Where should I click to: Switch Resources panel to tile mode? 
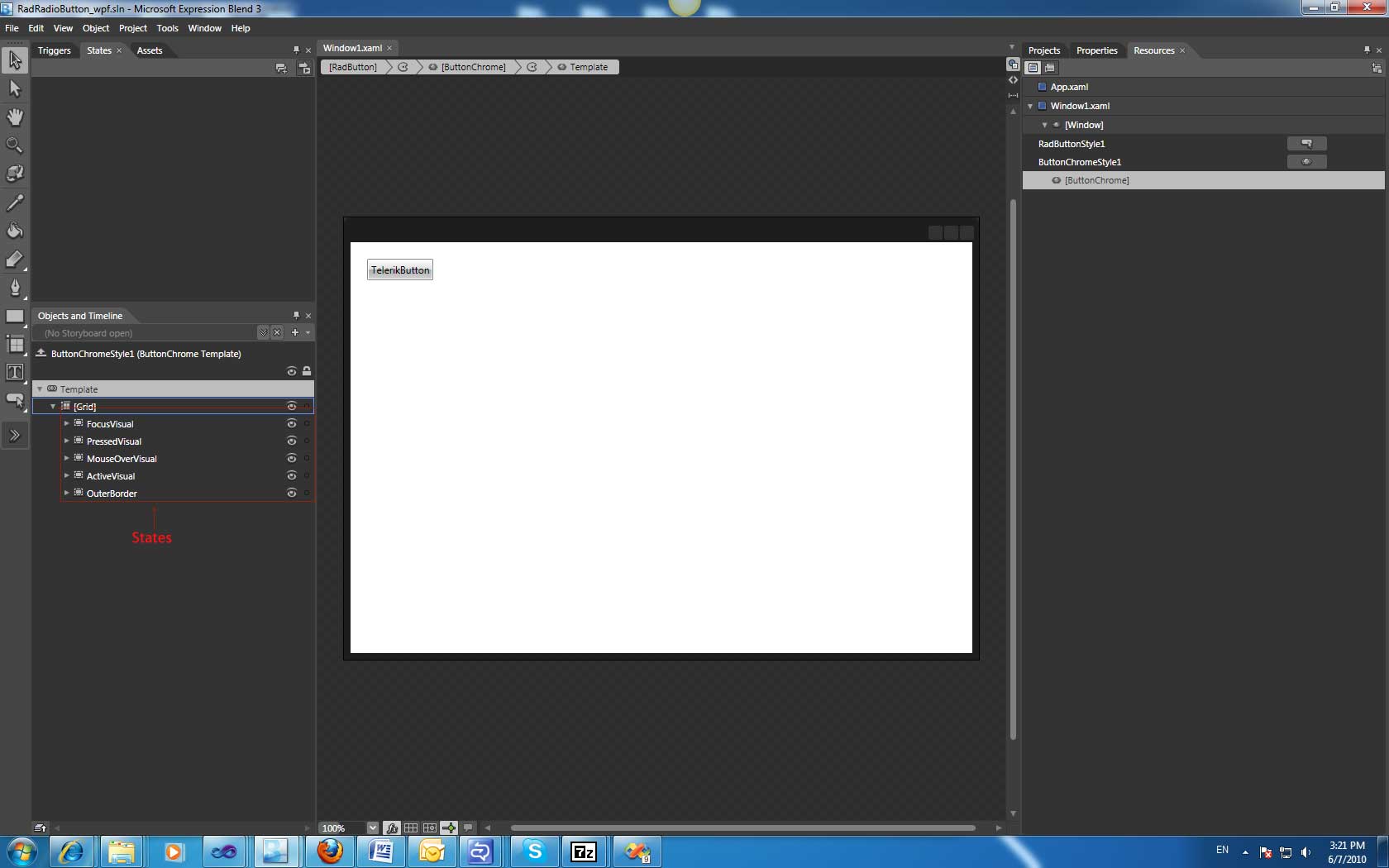click(1050, 68)
